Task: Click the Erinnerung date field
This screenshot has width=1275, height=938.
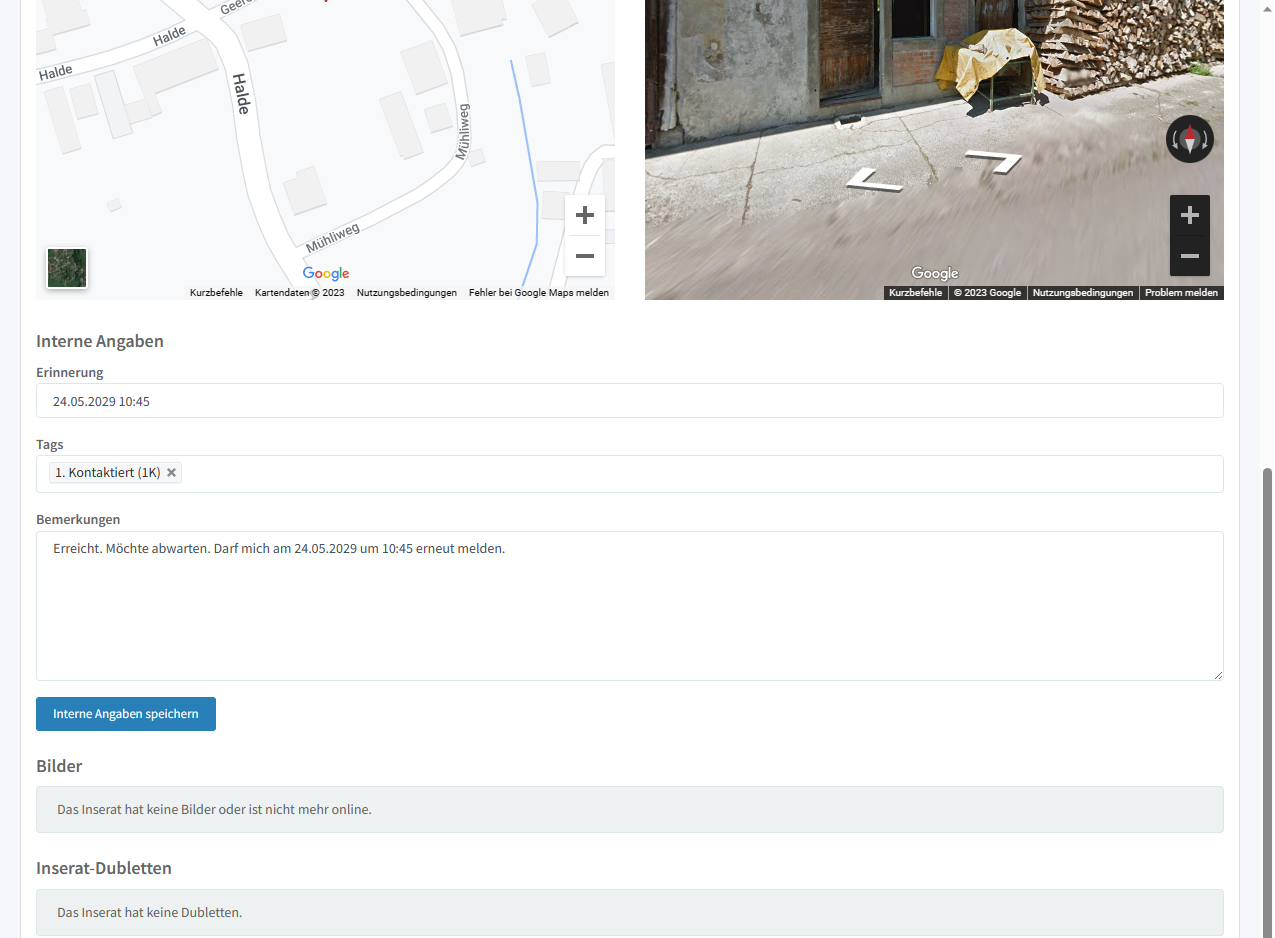Action: pyautogui.click(x=629, y=401)
